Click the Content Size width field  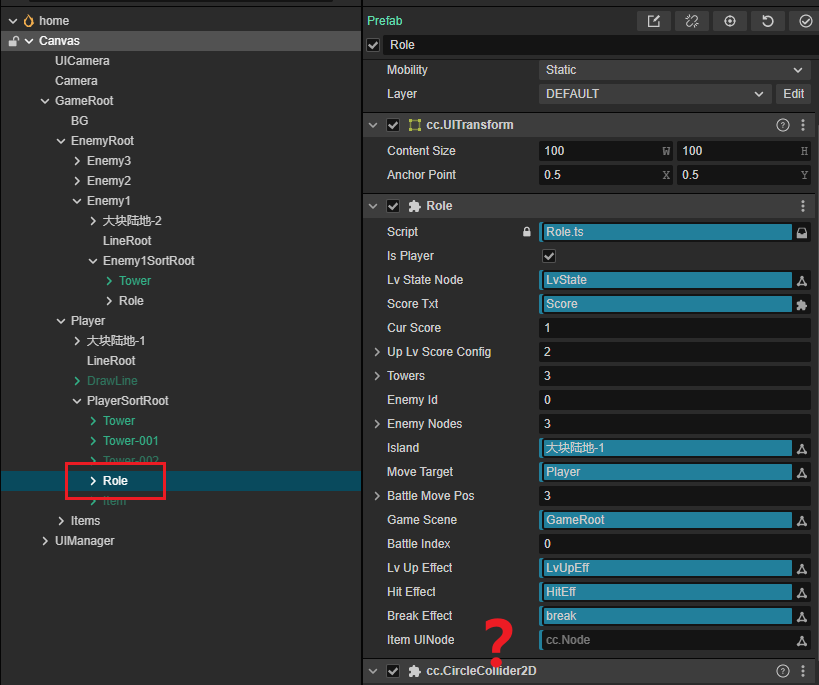[605, 151]
